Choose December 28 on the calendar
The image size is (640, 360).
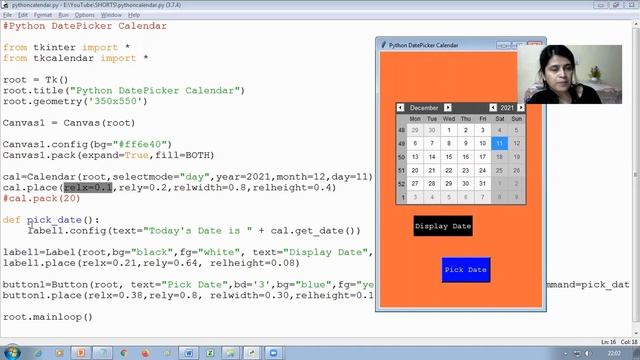click(432, 184)
